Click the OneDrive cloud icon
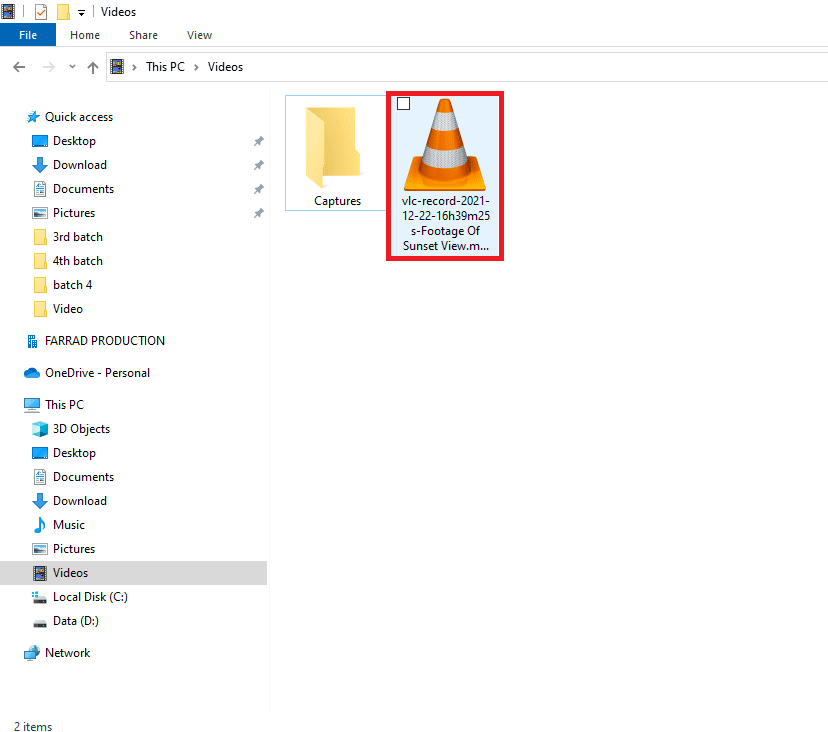 click(x=32, y=373)
